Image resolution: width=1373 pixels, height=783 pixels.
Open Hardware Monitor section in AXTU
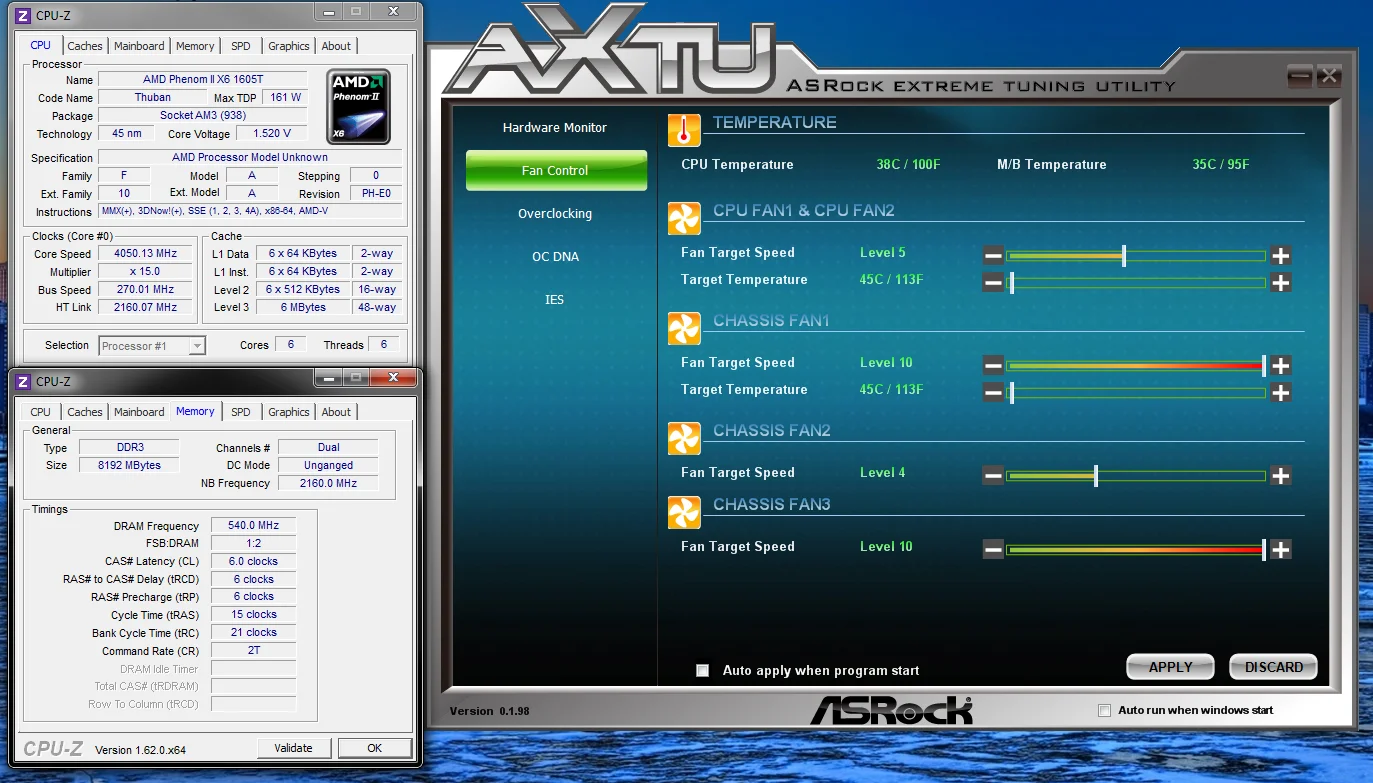[555, 128]
